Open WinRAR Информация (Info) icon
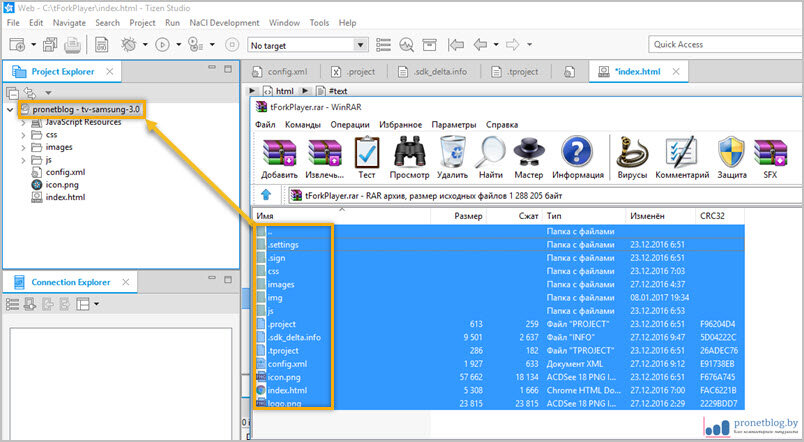Image resolution: width=804 pixels, height=442 pixels. [577, 152]
